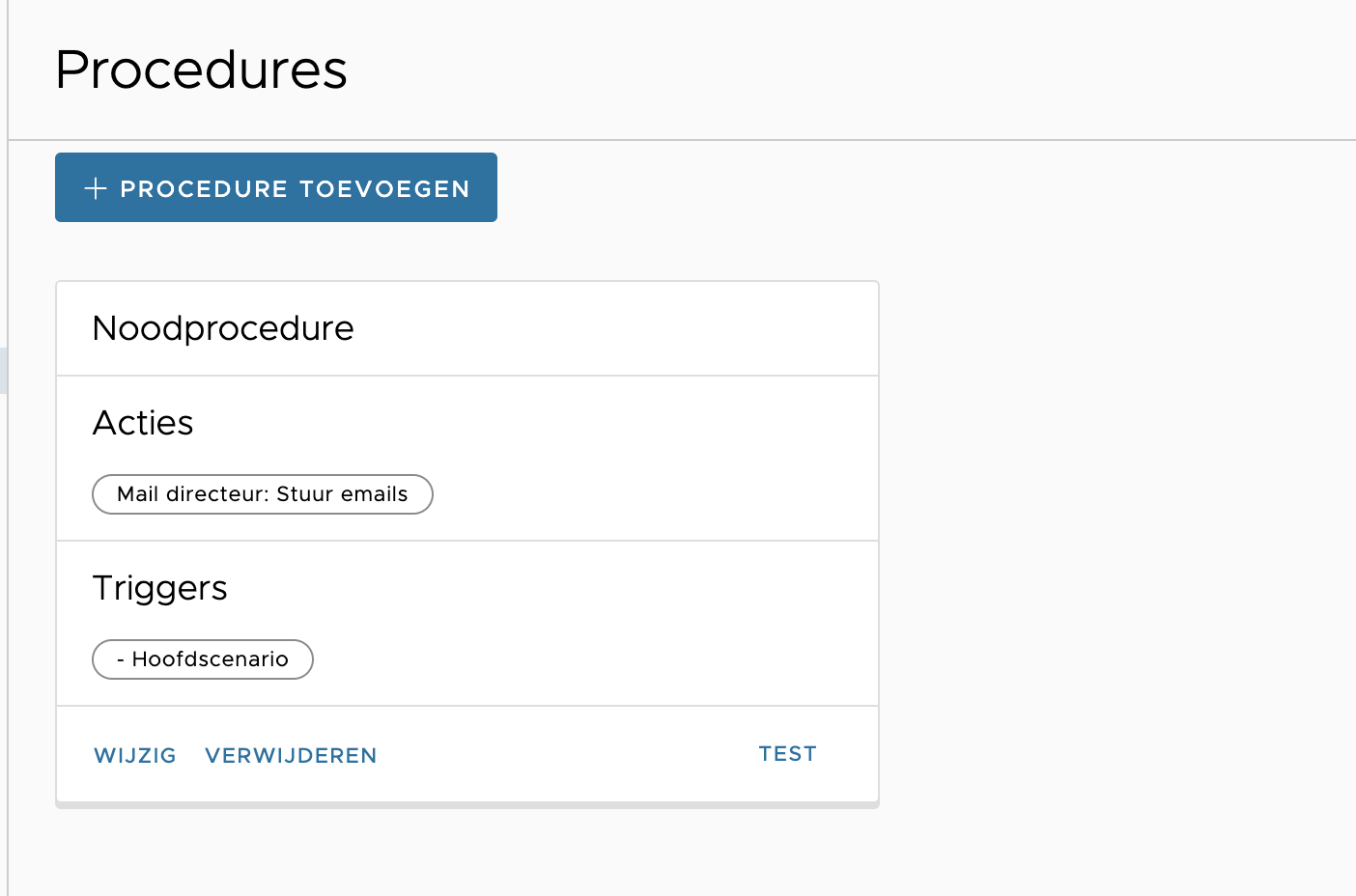Click VERWIJDEREN to delete the procedure
This screenshot has height=896, width=1356.
[x=291, y=755]
